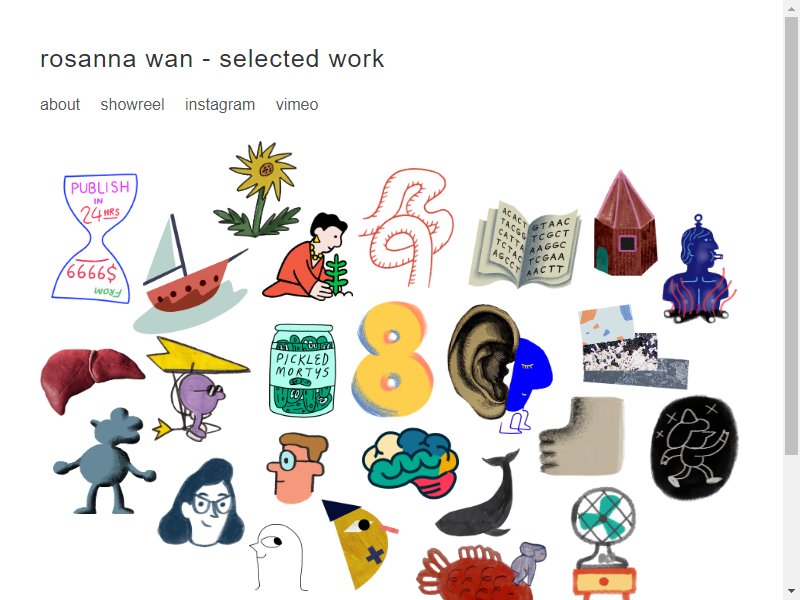The image size is (800, 600).
Task: Open the yellow number 8 artwork
Action: pos(392,359)
